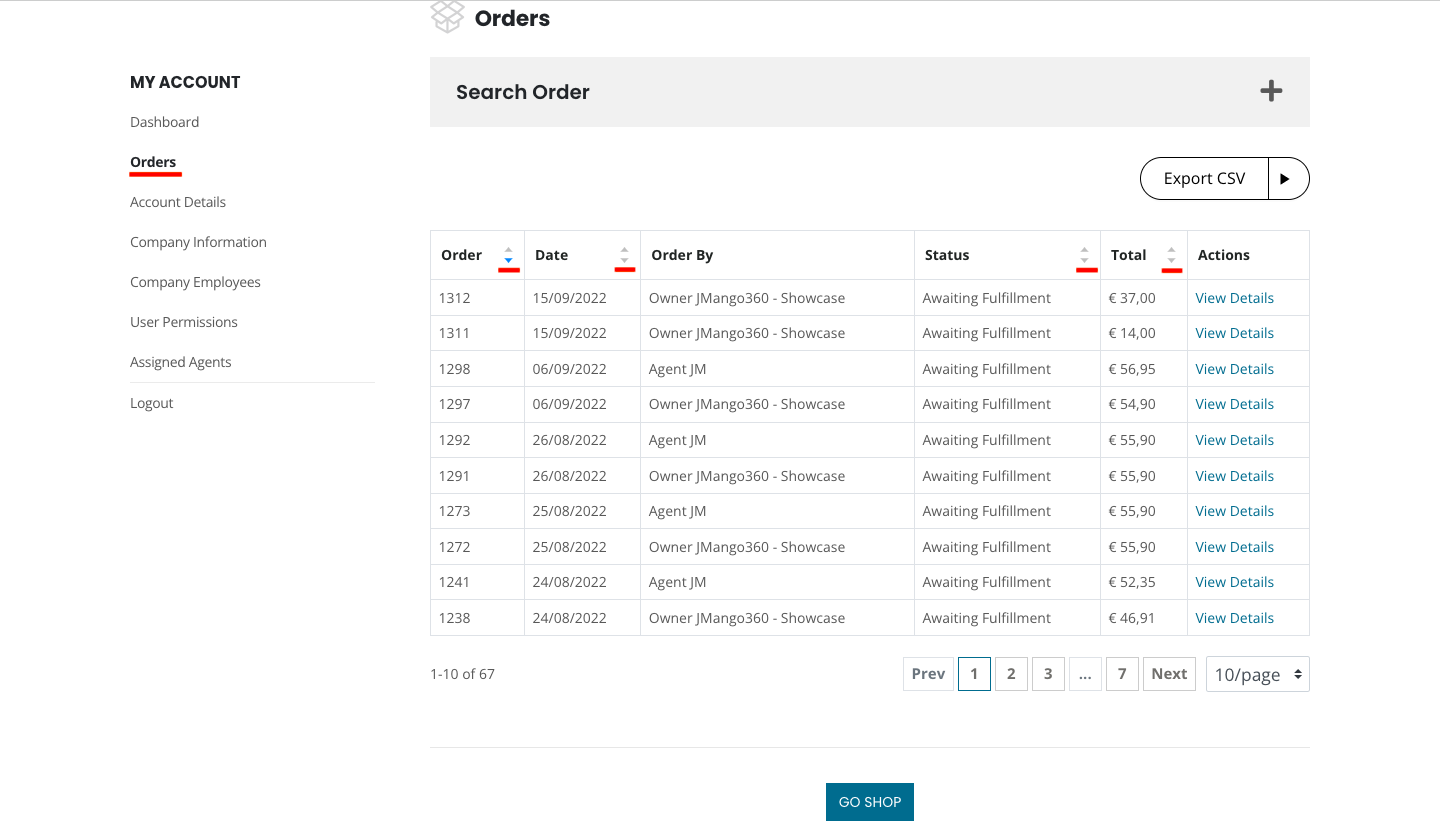Image resolution: width=1440 pixels, height=822 pixels.
Task: View Details for order 1273
Action: tap(1234, 511)
